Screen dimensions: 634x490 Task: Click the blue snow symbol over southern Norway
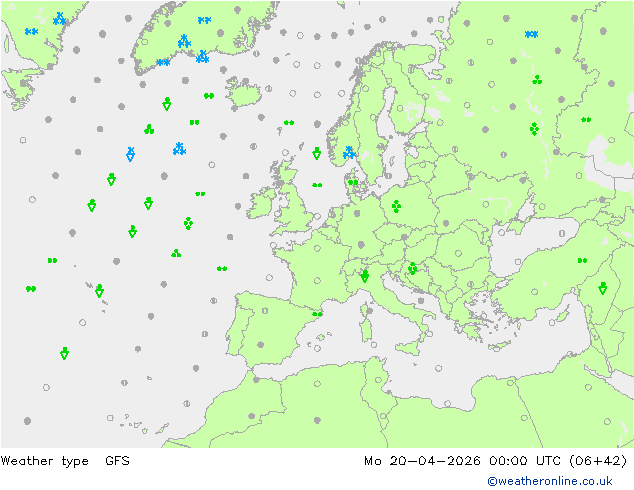[349, 152]
